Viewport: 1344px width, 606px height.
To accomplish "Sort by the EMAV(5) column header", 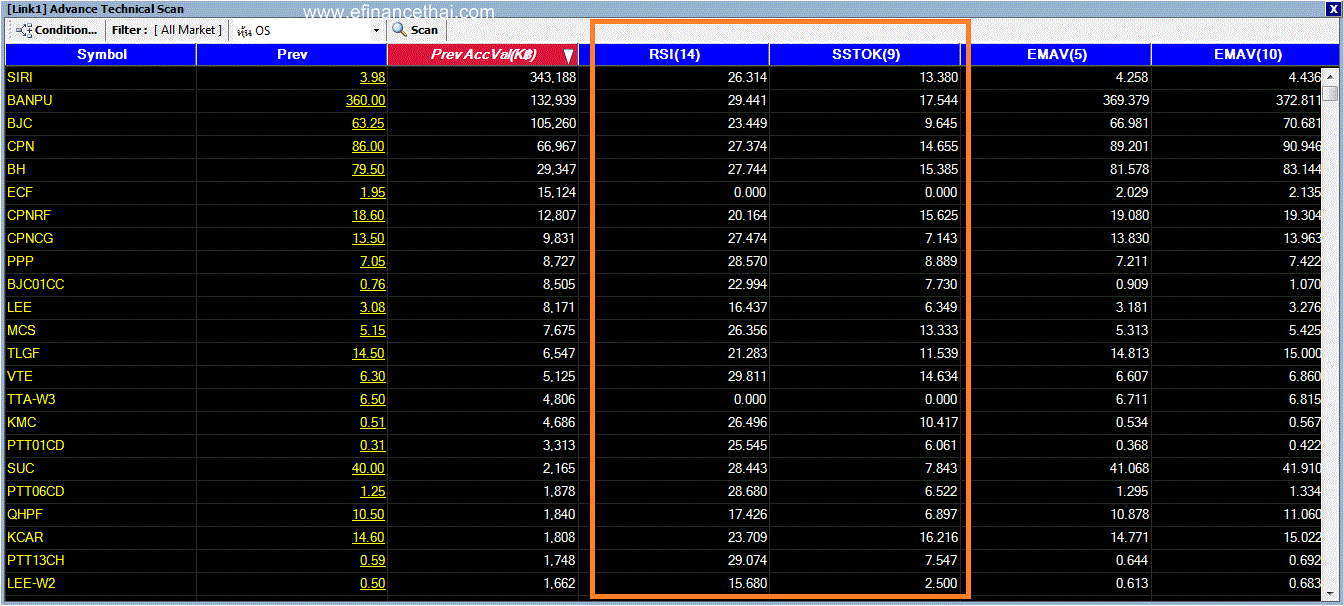I will (x=1057, y=55).
